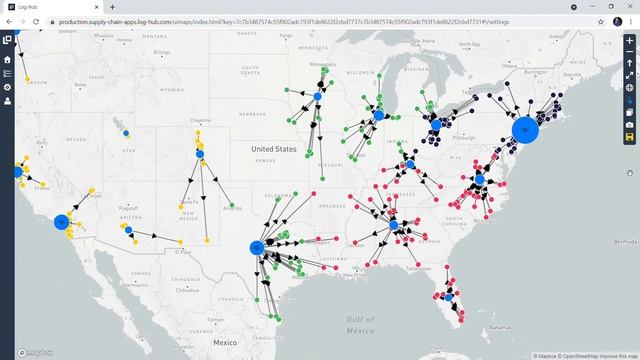Image resolution: width=640 pixels, height=360 pixels.
Task: Select the large New York hub node
Action: coord(525,130)
